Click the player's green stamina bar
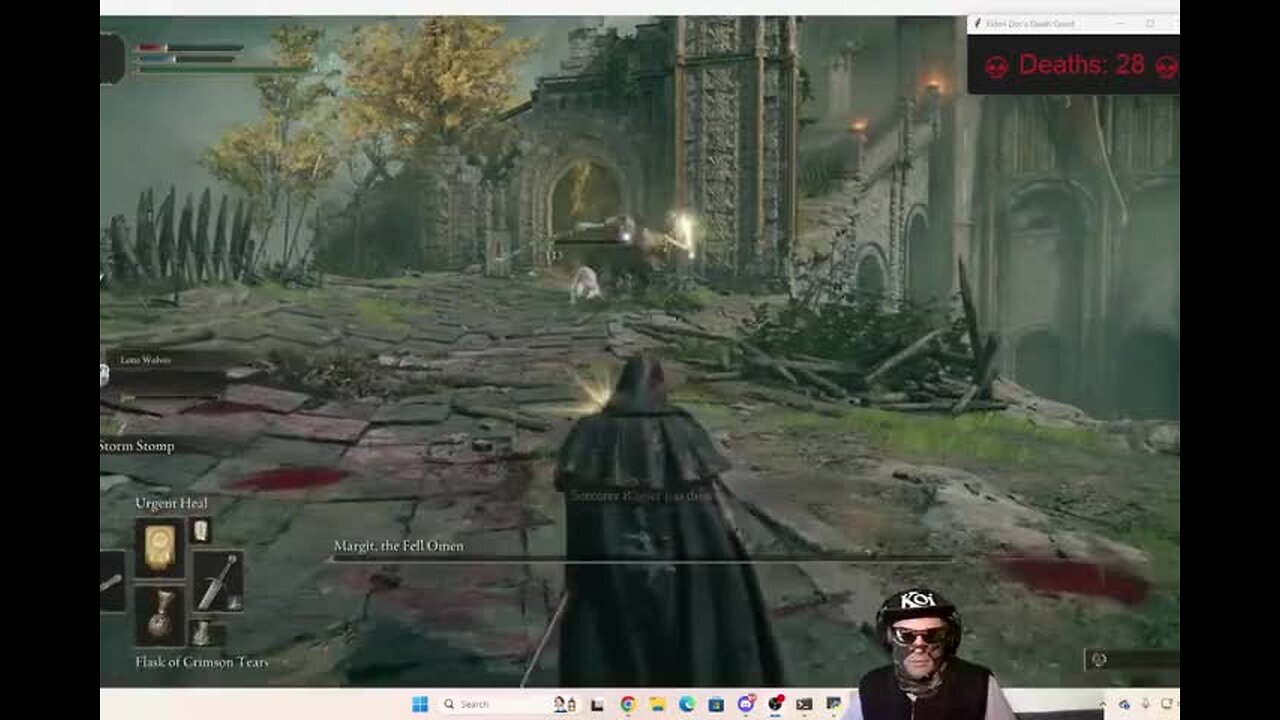Image resolution: width=1280 pixels, height=720 pixels. click(225, 69)
